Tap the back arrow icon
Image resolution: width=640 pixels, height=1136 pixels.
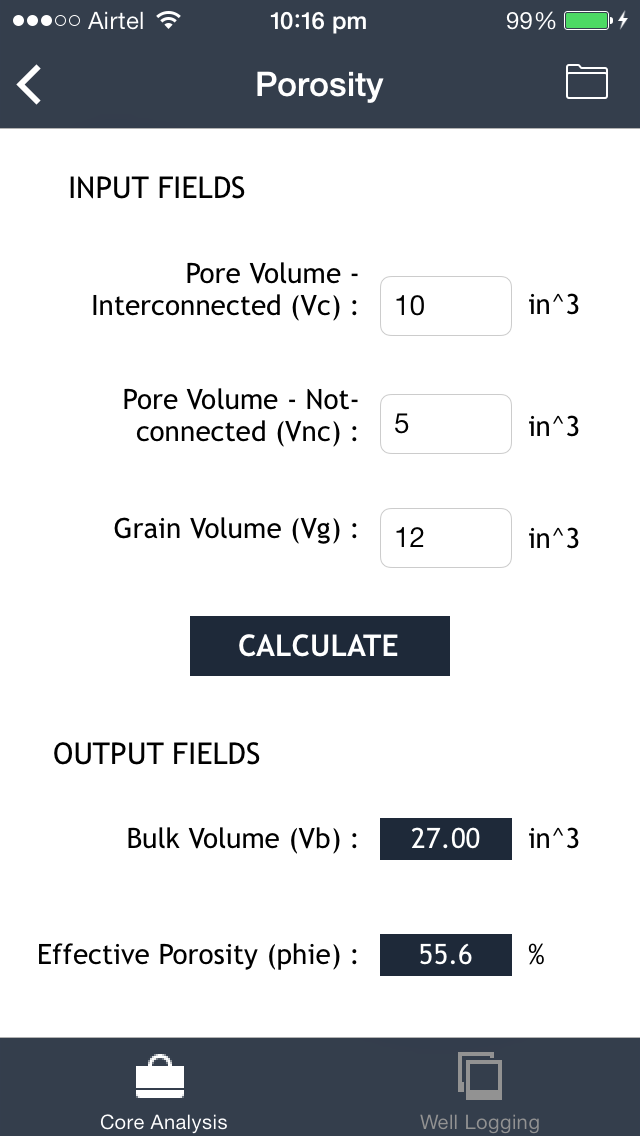click(30, 84)
